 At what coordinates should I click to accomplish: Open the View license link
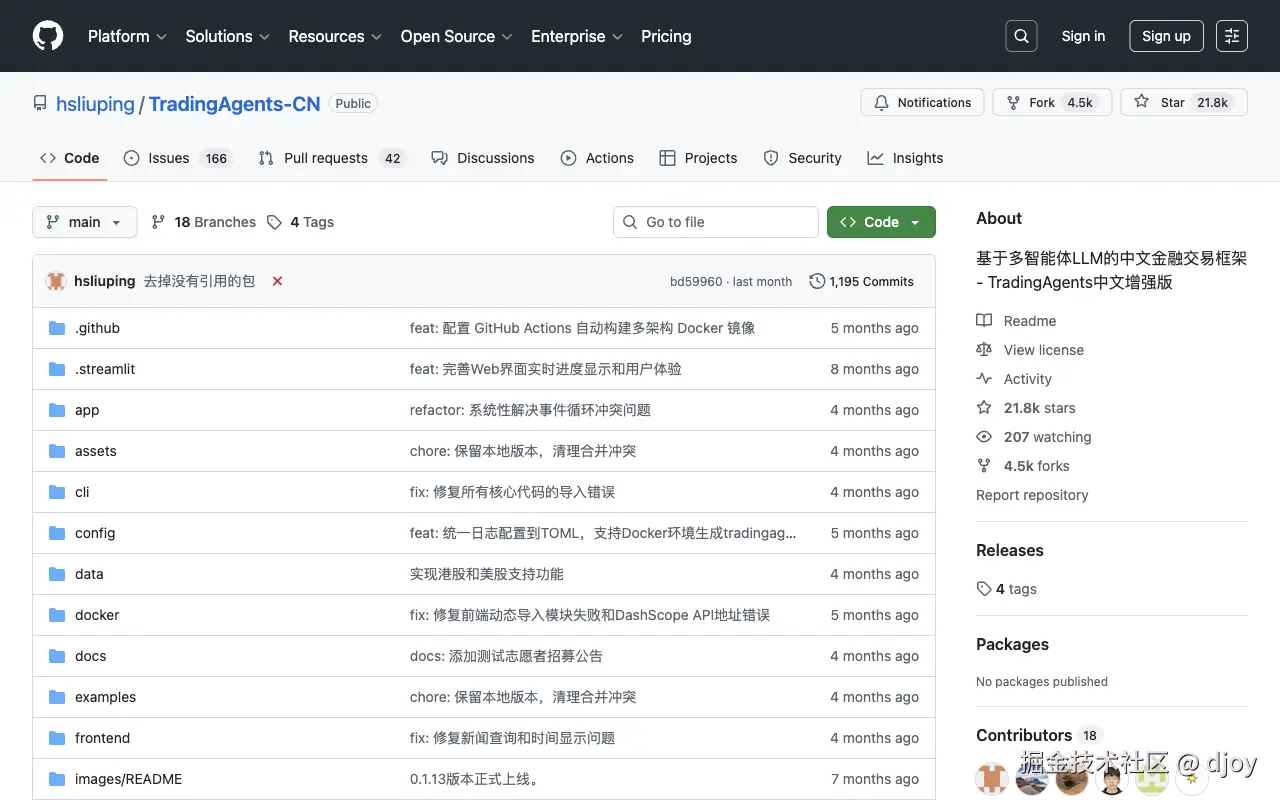[x=1044, y=350]
